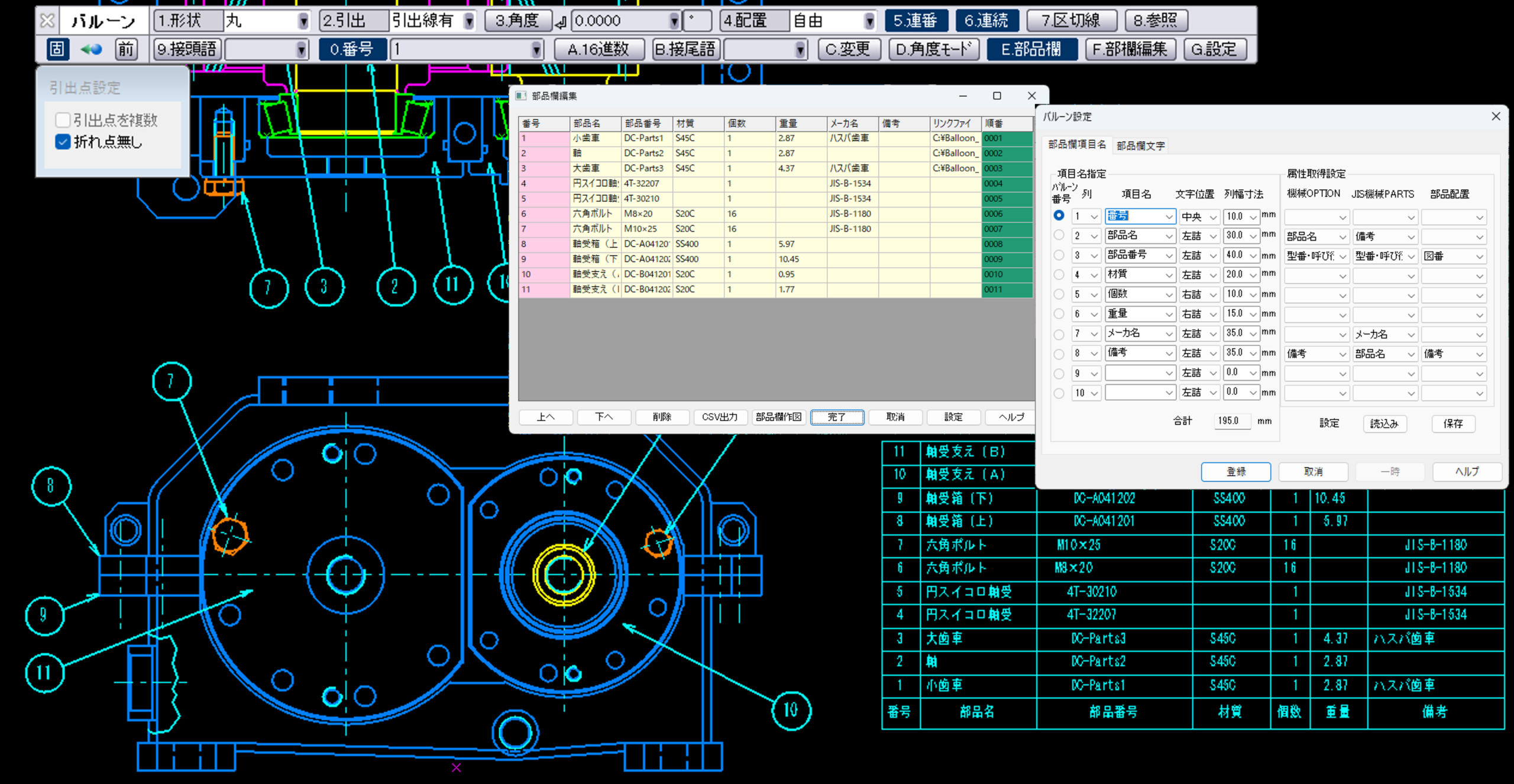Open the 1.形状 丸 shape dropdown
1514x784 pixels.
(303, 21)
